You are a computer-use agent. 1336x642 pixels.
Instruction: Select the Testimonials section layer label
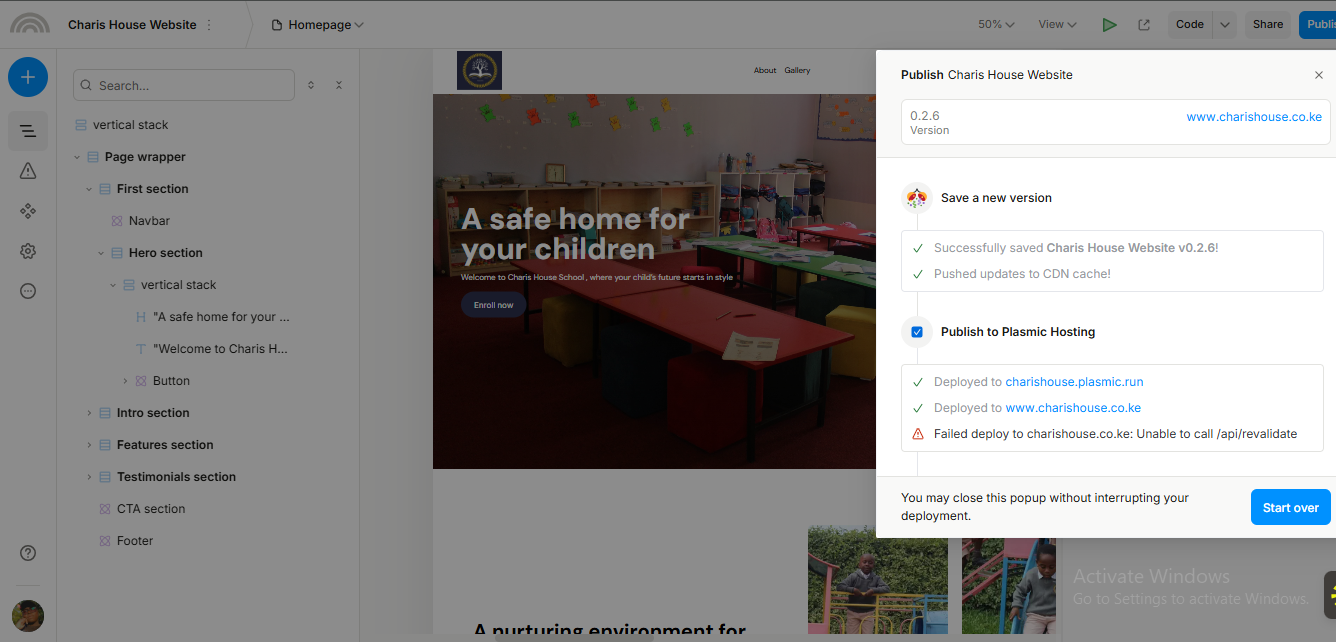coord(176,477)
